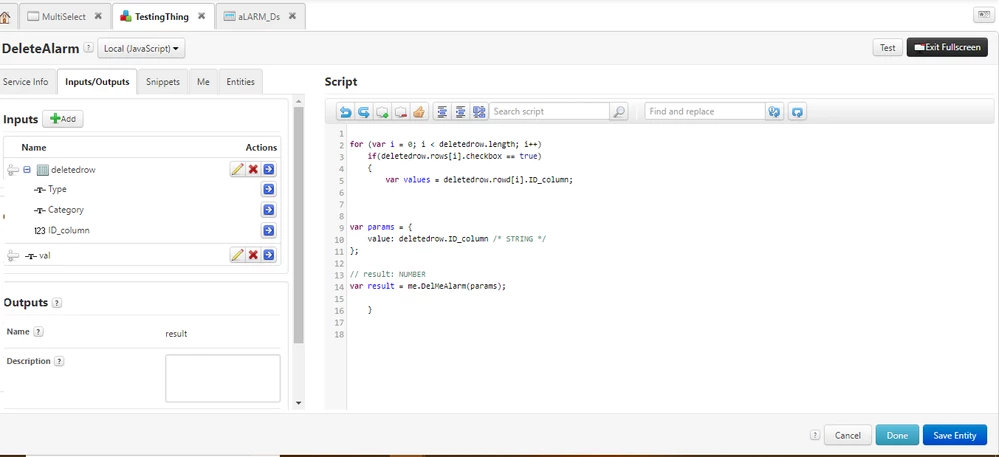Open the Snippets tab
This screenshot has width=999, height=457.
pyautogui.click(x=162, y=82)
